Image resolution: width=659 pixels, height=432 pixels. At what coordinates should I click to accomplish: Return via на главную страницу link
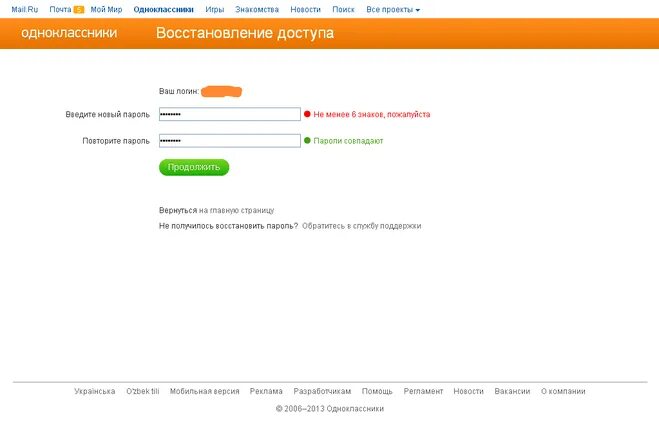click(236, 210)
